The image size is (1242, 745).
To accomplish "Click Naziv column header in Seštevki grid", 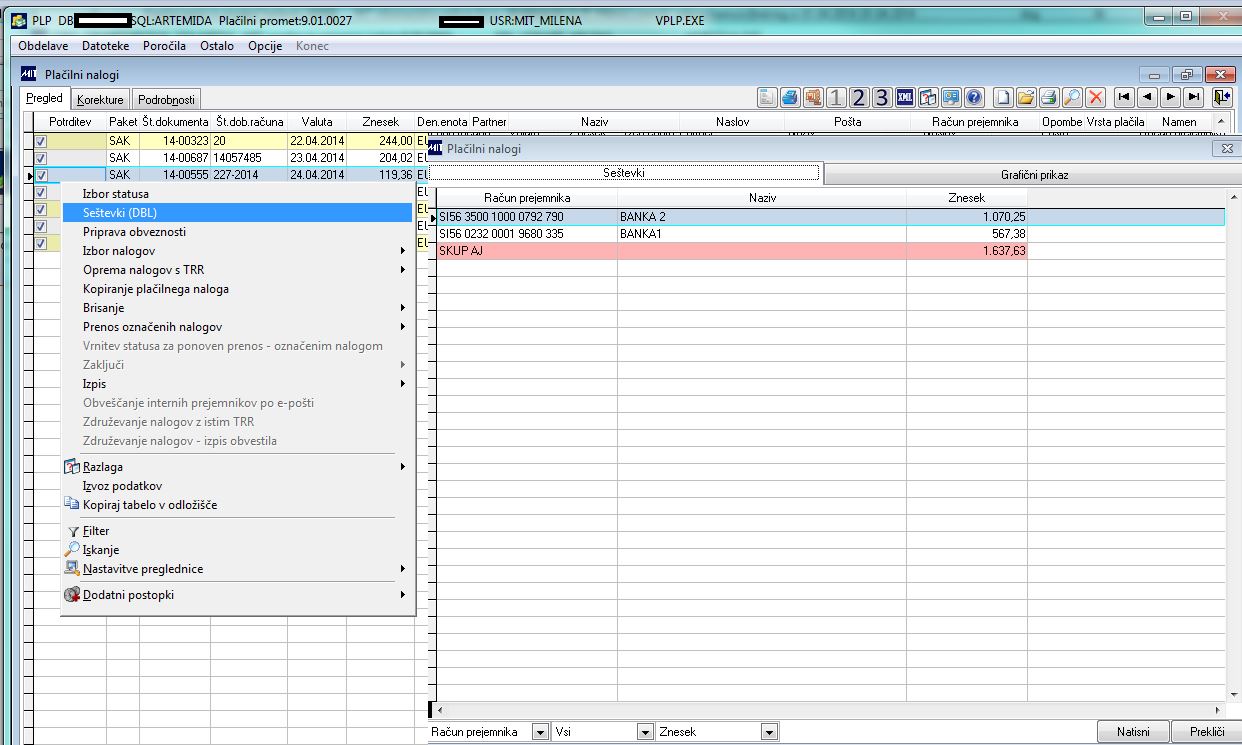I will [x=762, y=198].
